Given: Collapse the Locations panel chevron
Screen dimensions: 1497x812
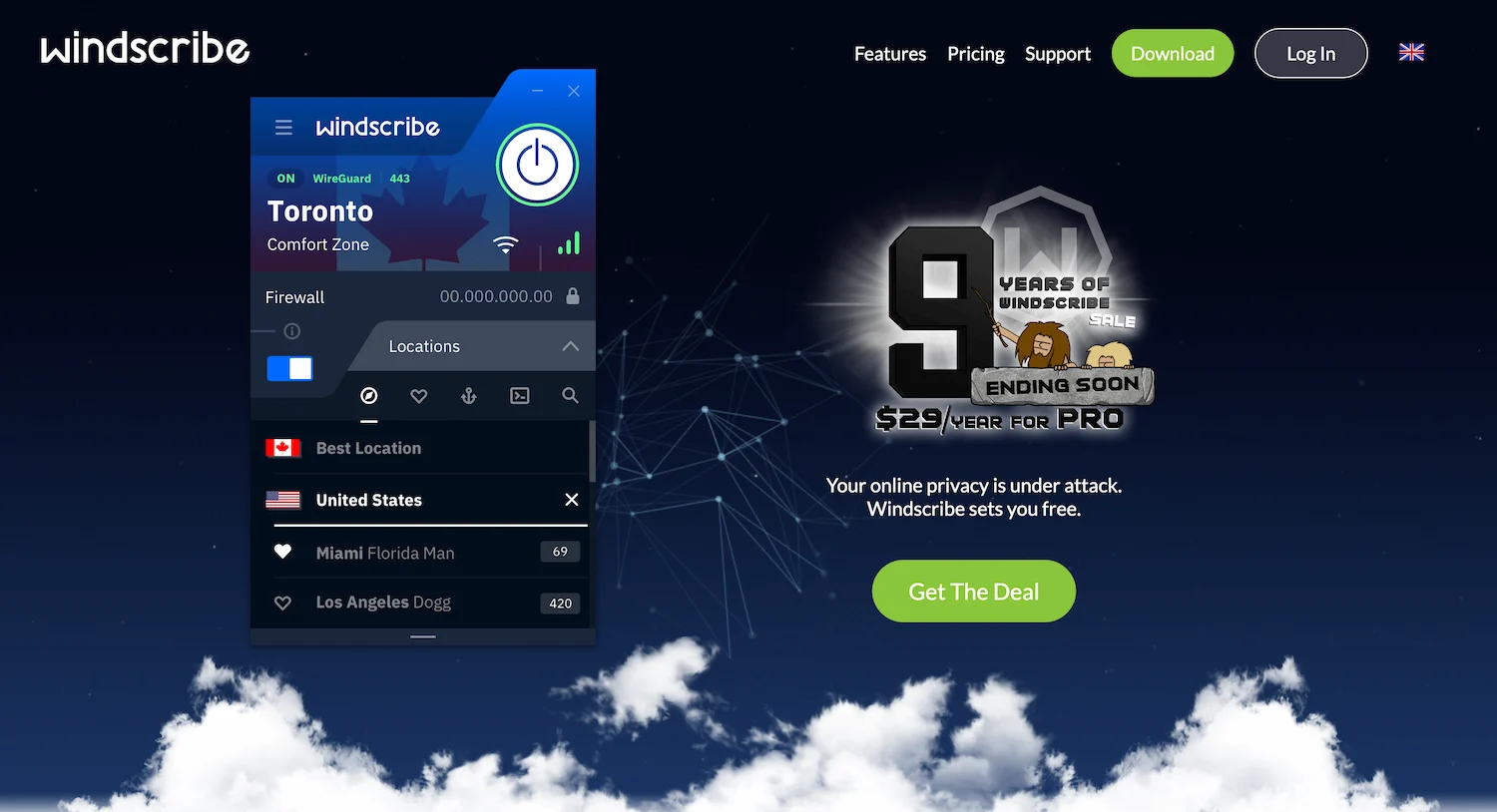Looking at the screenshot, I should [x=570, y=346].
